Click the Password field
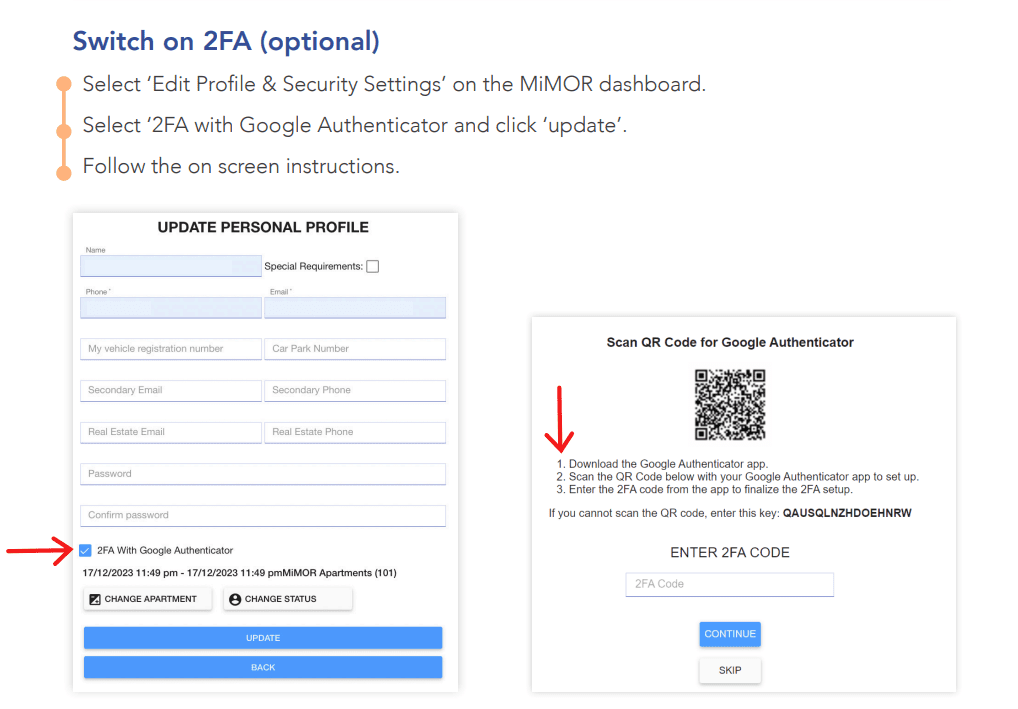Image resolution: width=1018 pixels, height=709 pixels. (x=263, y=474)
